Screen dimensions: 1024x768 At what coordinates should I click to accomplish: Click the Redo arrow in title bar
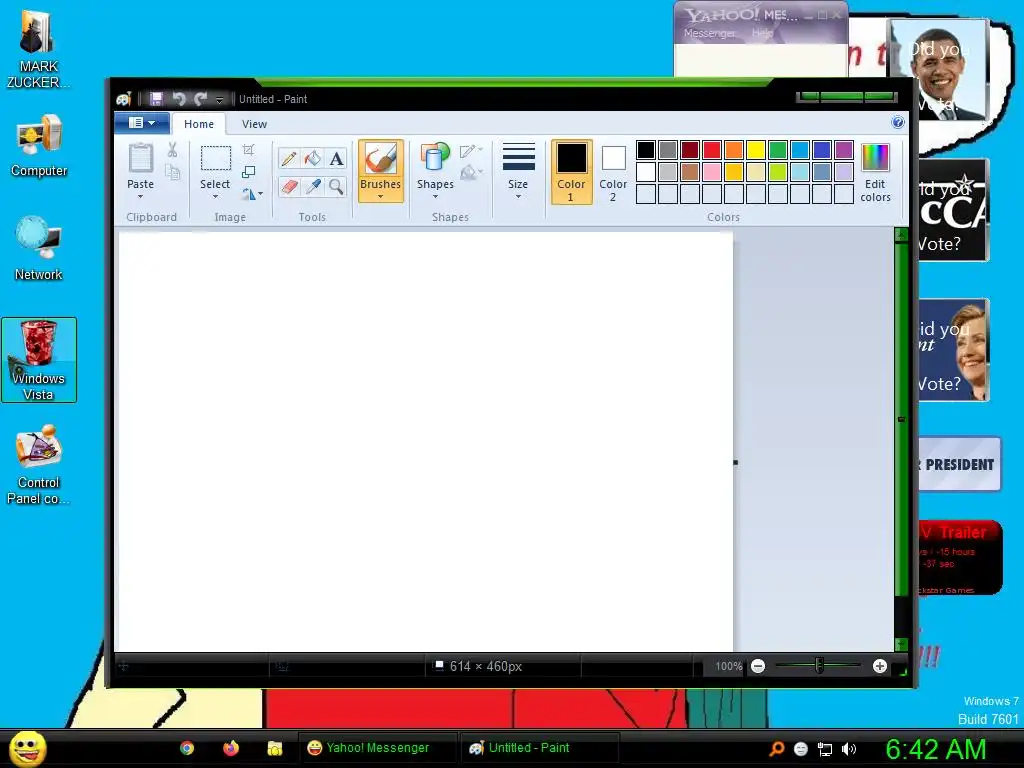(x=200, y=99)
